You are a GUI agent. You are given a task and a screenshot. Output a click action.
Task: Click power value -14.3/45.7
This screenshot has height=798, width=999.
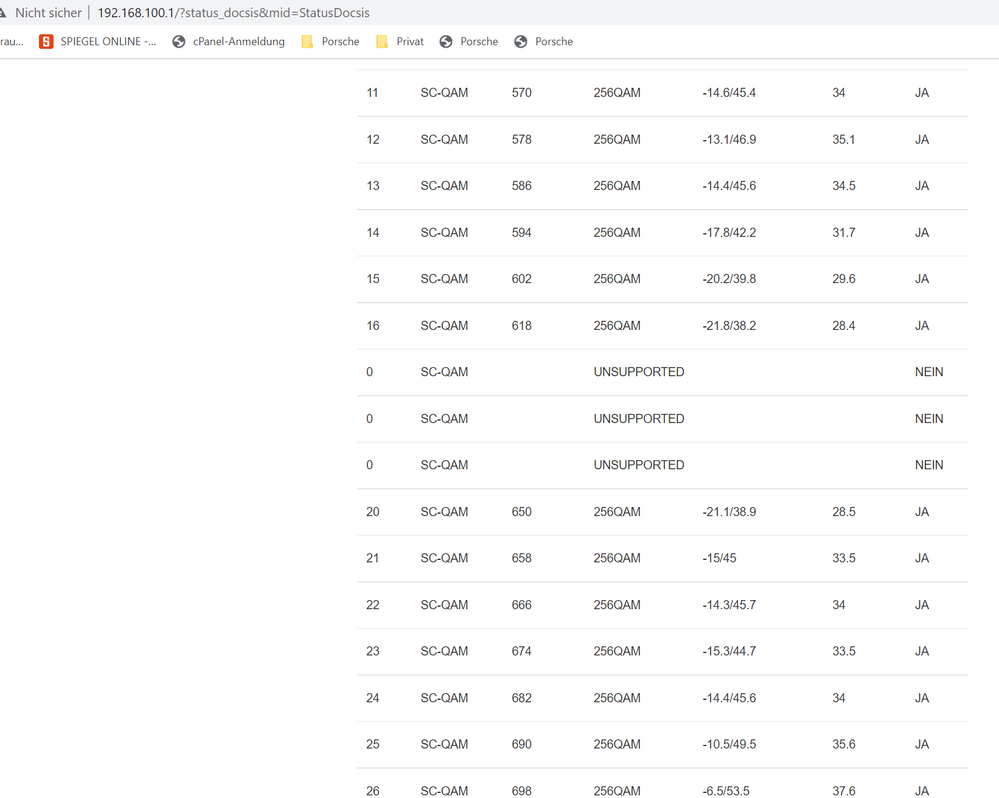click(x=729, y=604)
